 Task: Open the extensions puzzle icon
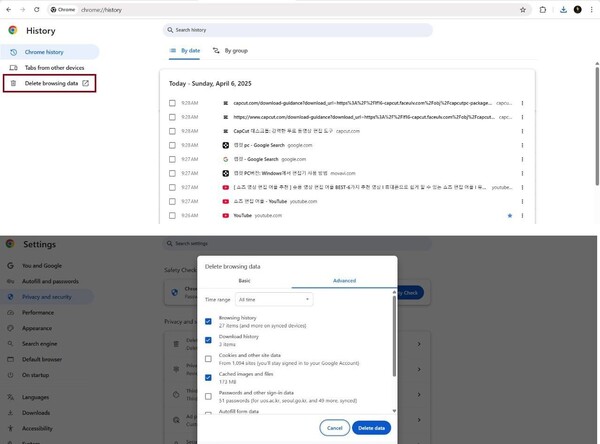(543, 9)
